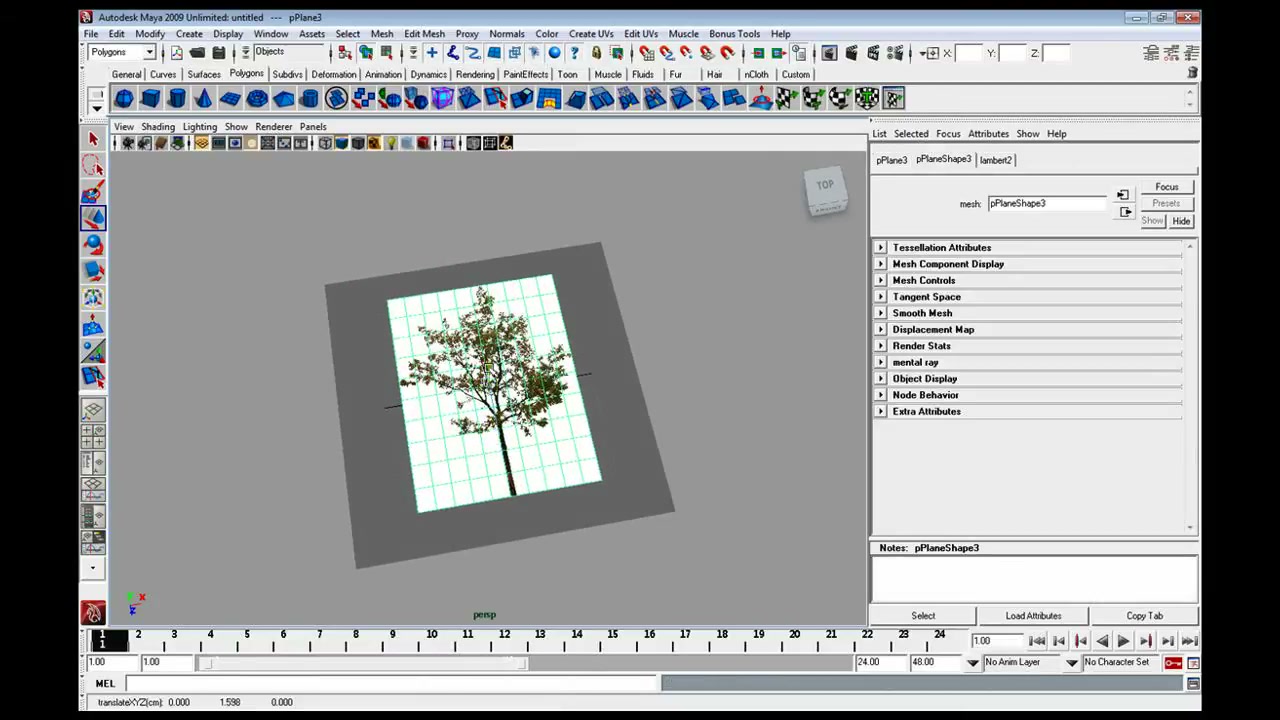Screen dimensions: 1280x720
Task: Click the playback range slider bar
Action: 365,663
